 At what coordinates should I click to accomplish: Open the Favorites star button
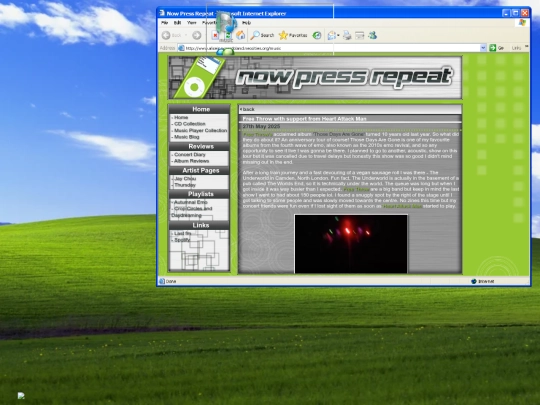tap(293, 35)
